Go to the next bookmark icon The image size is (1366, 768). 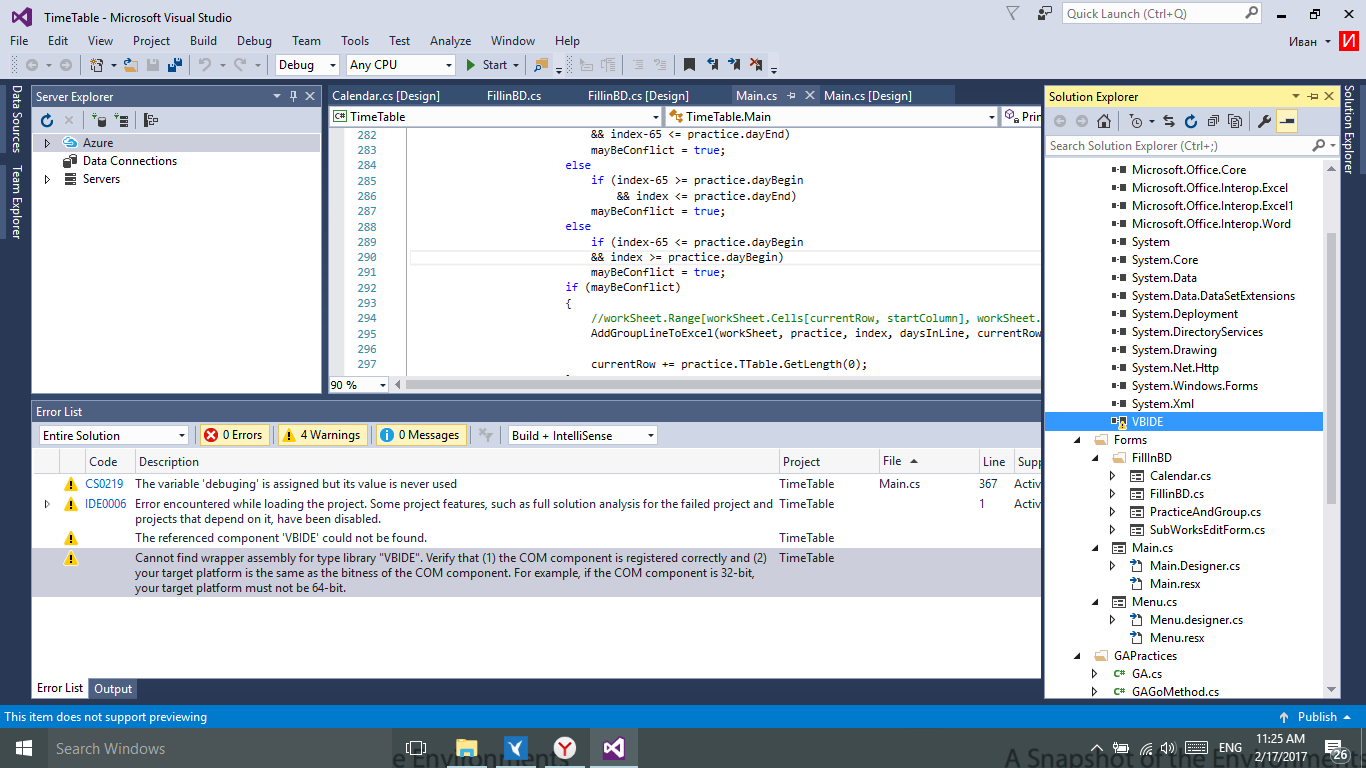point(734,65)
